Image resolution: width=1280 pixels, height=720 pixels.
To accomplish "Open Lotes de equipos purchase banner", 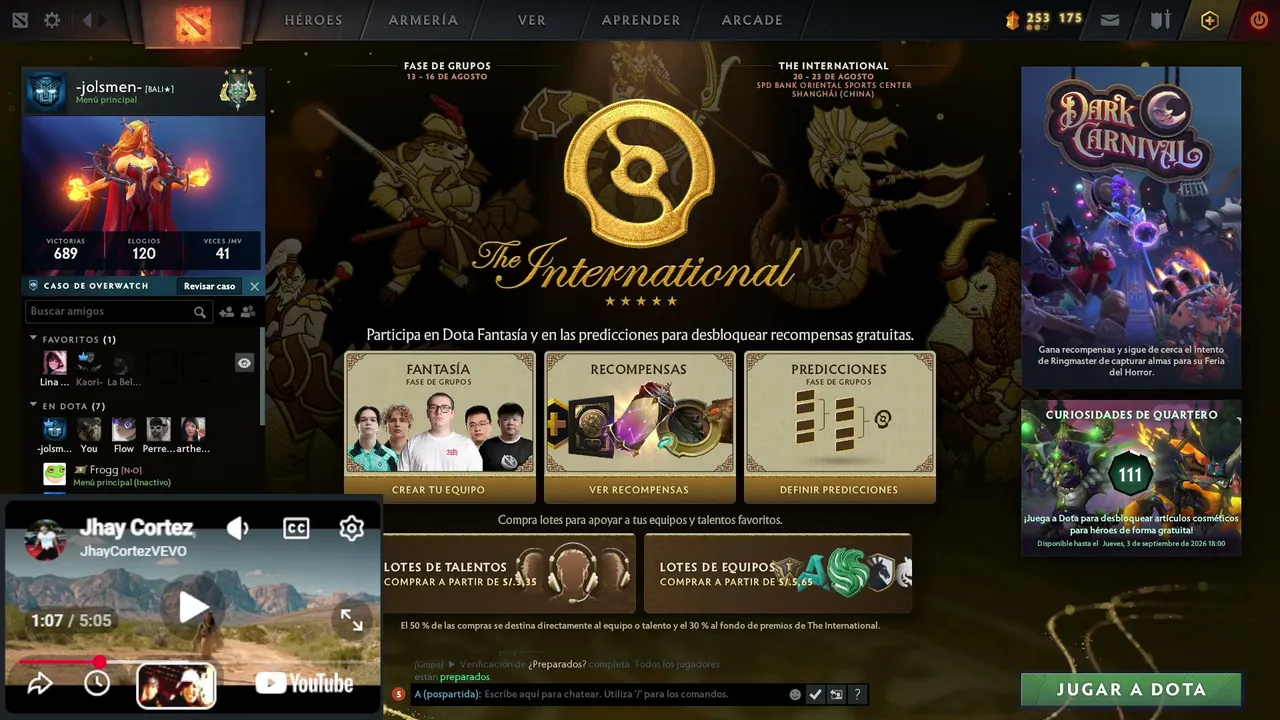I will click(778, 573).
